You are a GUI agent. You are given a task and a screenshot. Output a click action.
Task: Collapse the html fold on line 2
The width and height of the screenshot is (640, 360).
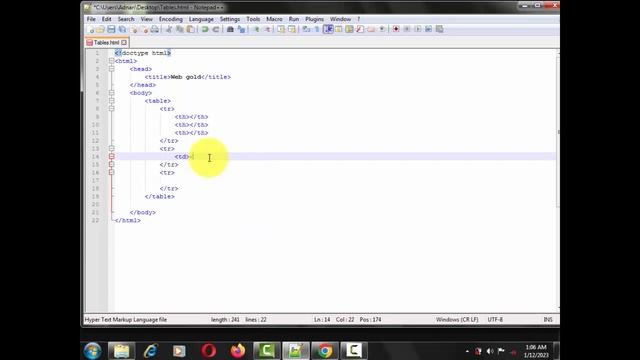point(111,61)
